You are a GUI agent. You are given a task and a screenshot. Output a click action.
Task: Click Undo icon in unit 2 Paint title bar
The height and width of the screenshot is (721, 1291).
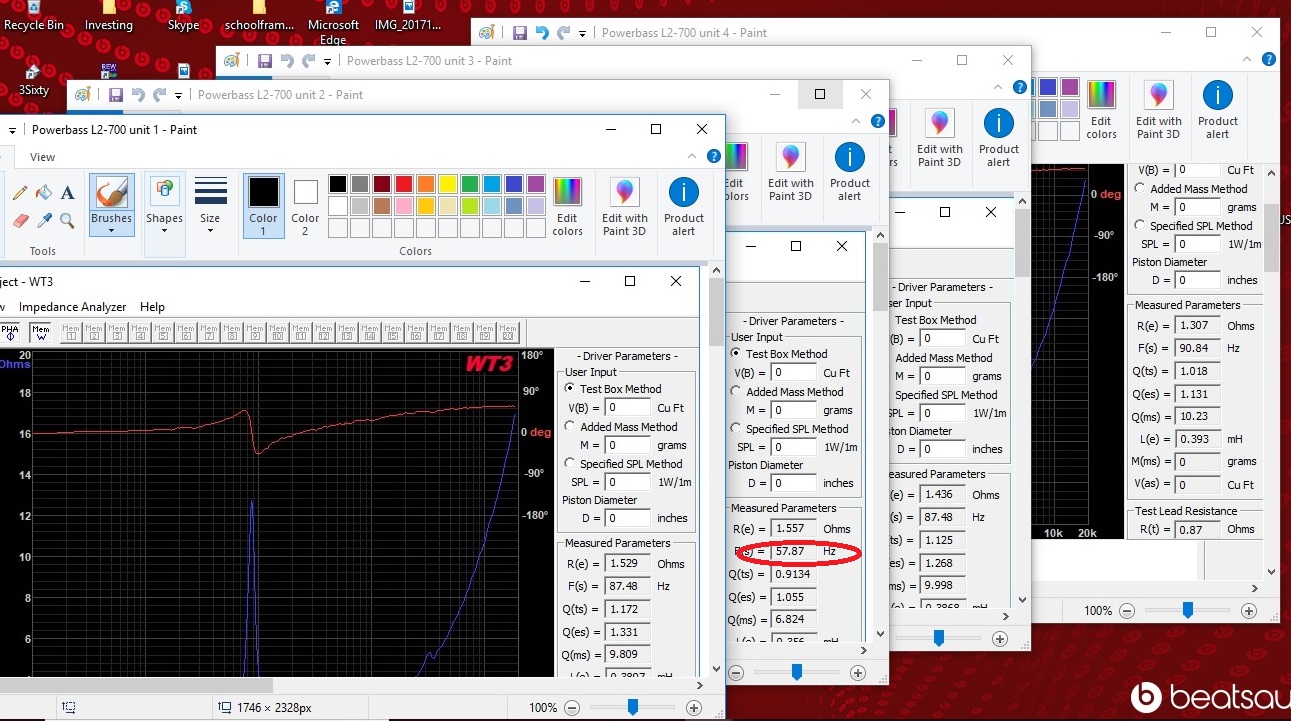click(x=138, y=95)
